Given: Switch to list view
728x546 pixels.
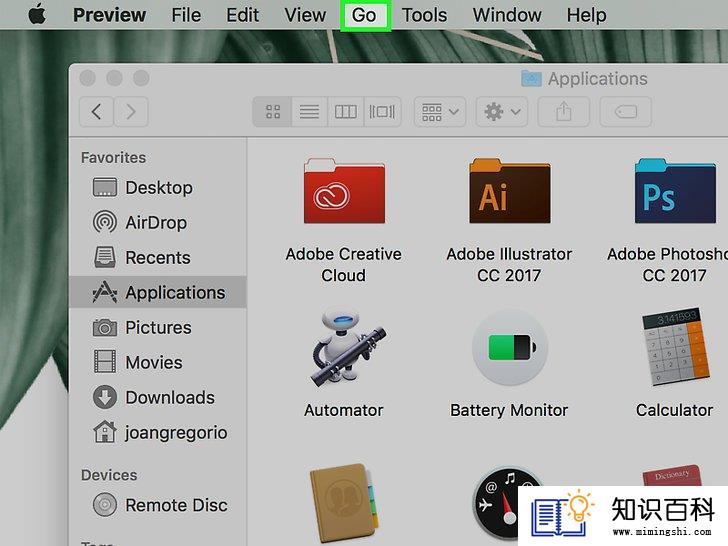Looking at the screenshot, I should click(309, 111).
